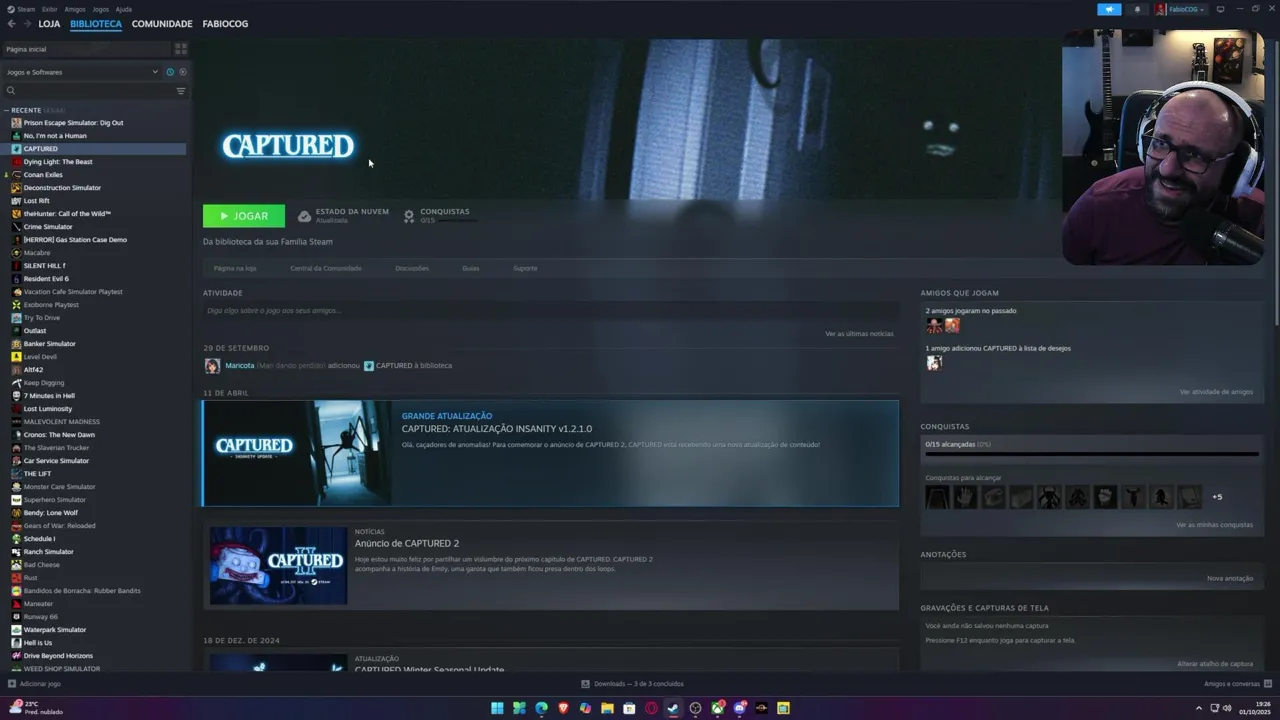Select Resident Evil 6 entry
Screen dimensions: 1280x720
click(46, 279)
